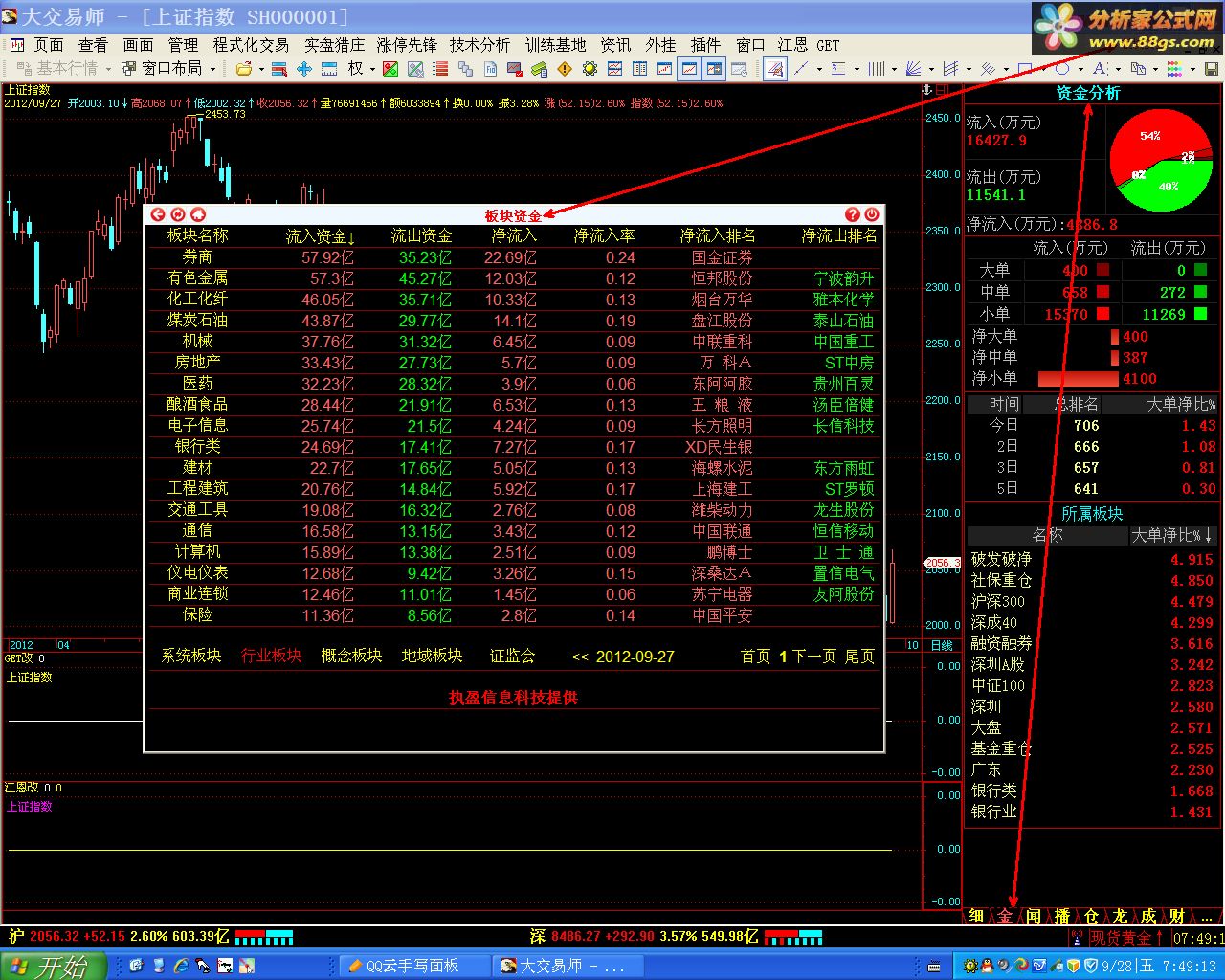Click the capital flow pie chart
The image size is (1225, 980).
[1161, 160]
